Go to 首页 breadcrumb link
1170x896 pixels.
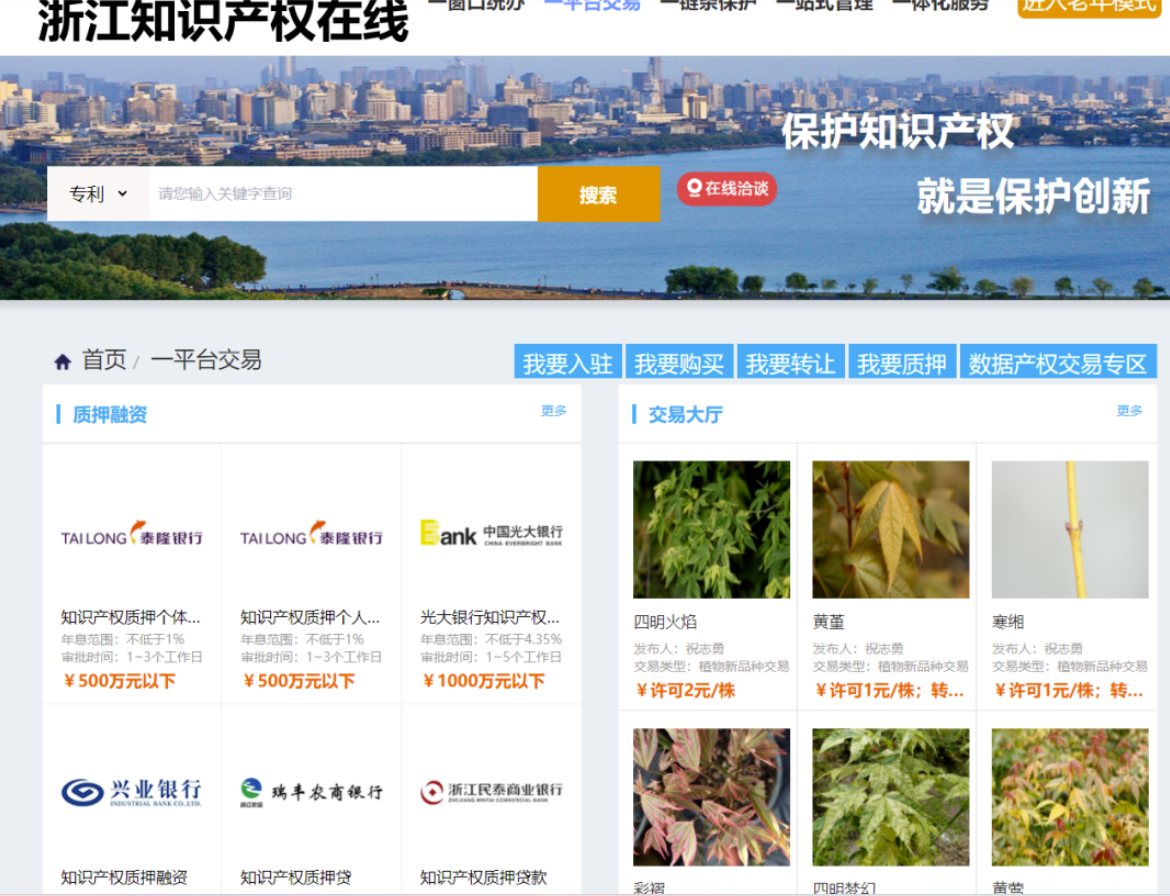point(104,360)
